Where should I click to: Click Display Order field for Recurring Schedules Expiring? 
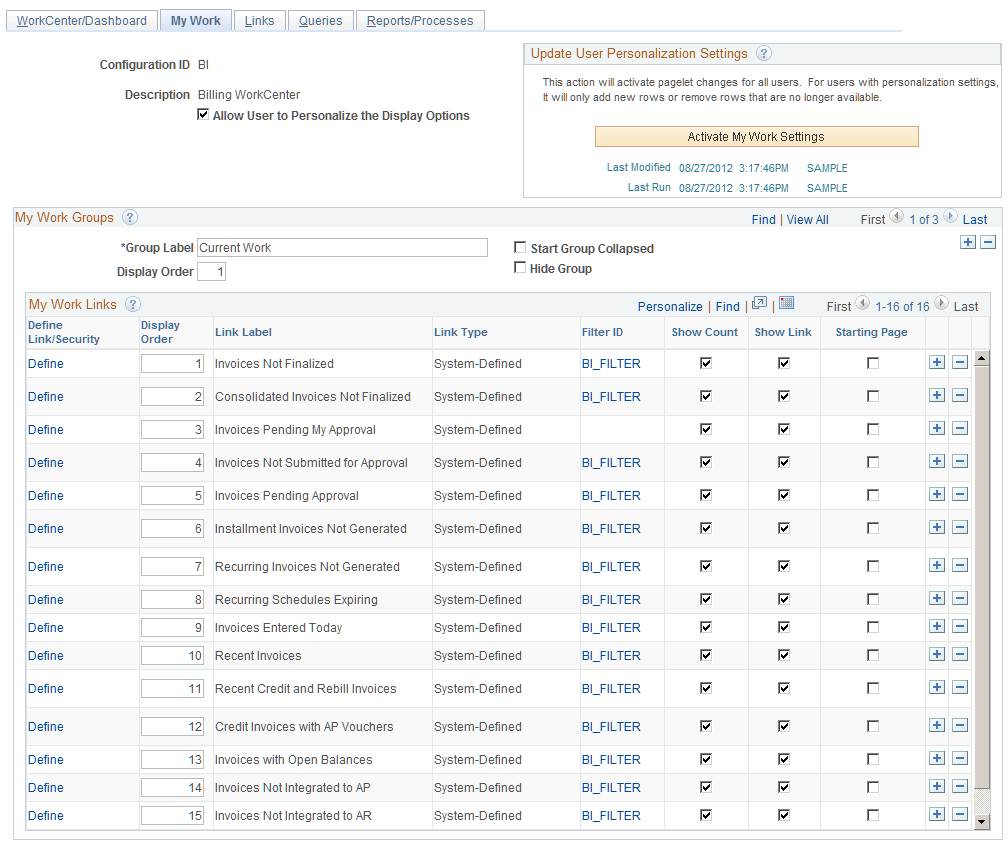pyautogui.click(x=172, y=600)
